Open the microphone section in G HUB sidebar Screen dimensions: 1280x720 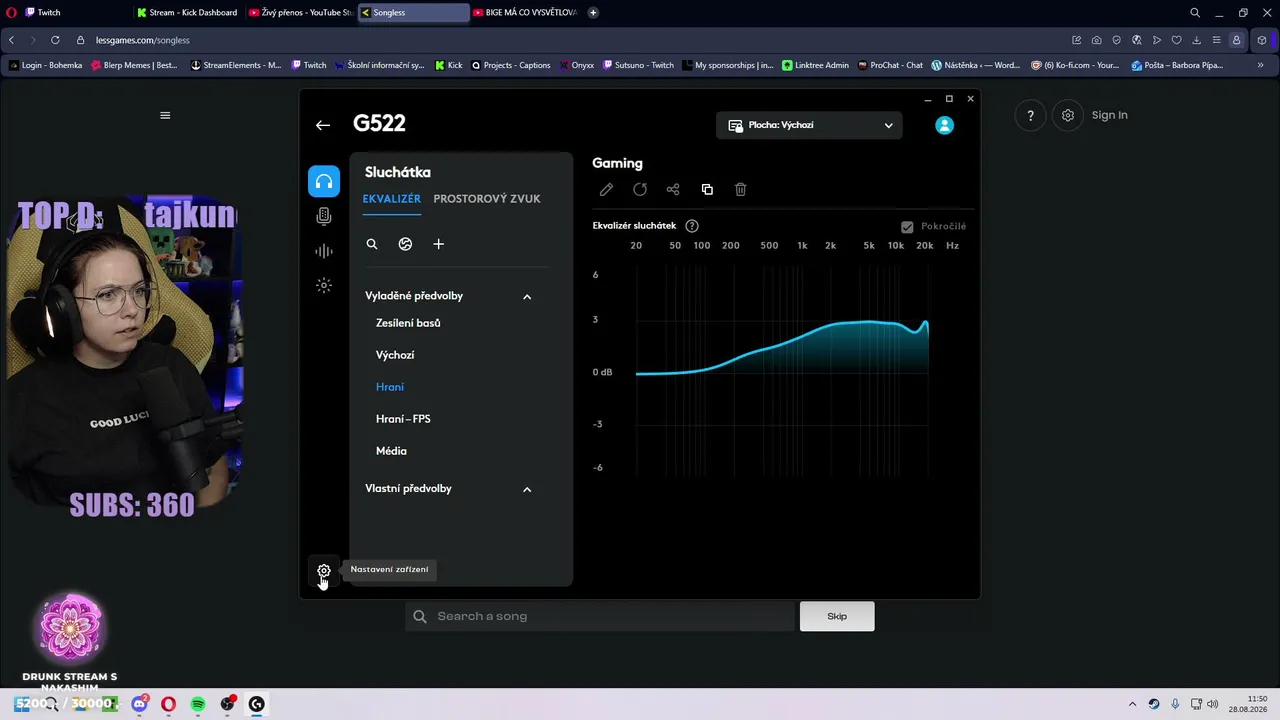pos(324,216)
